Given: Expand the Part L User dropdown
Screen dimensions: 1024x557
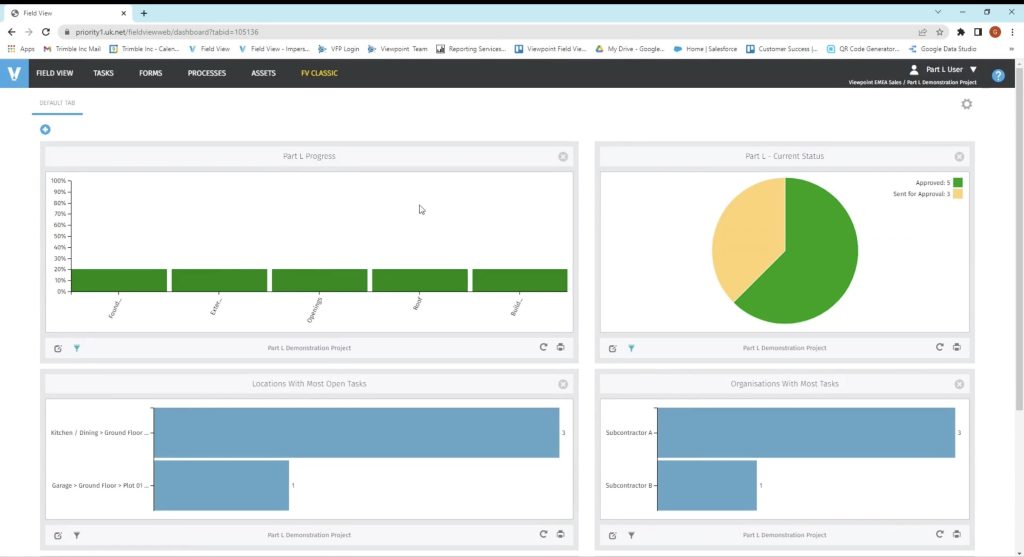Looking at the screenshot, I should [x=973, y=69].
